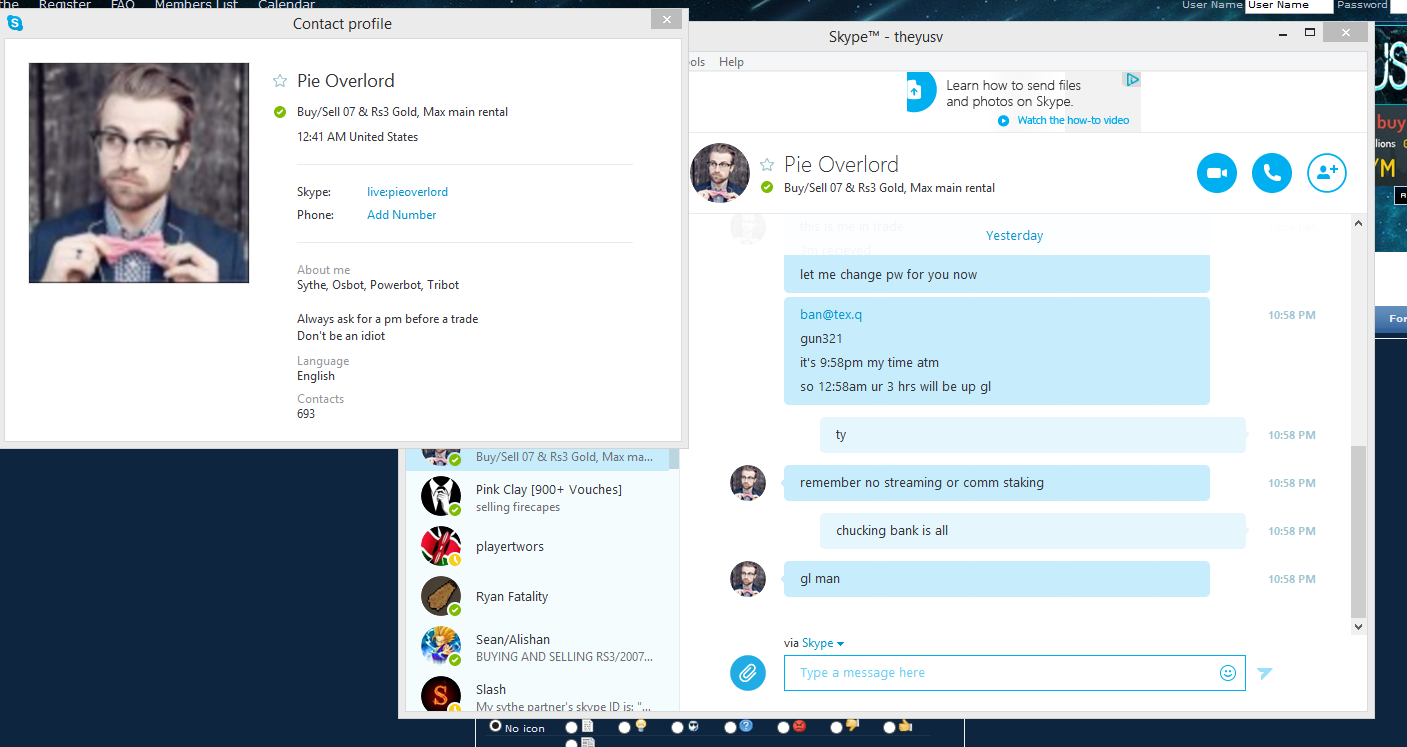Click the ad info icon on the banner

coord(1131,79)
